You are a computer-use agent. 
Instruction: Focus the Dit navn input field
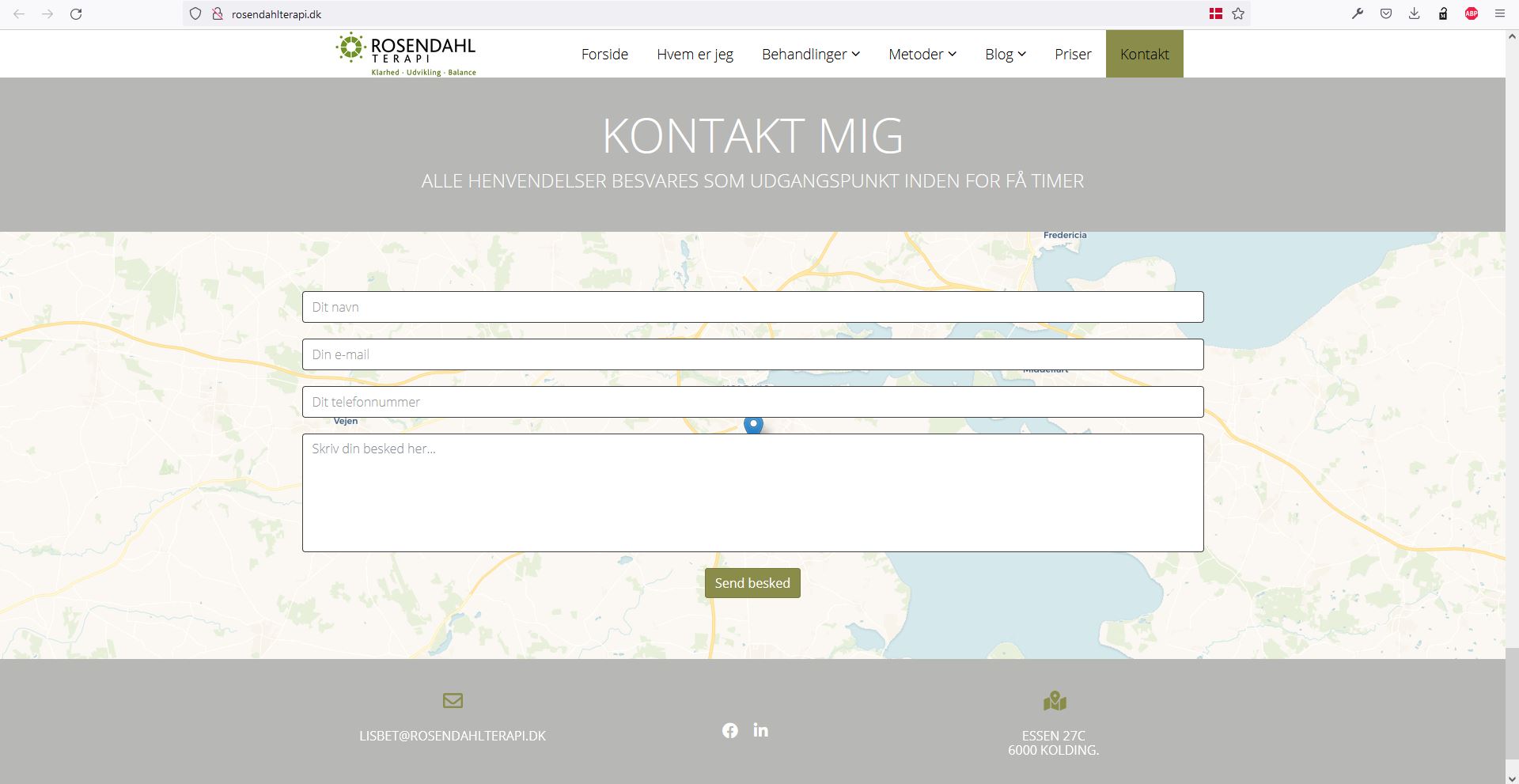pyautogui.click(x=752, y=307)
